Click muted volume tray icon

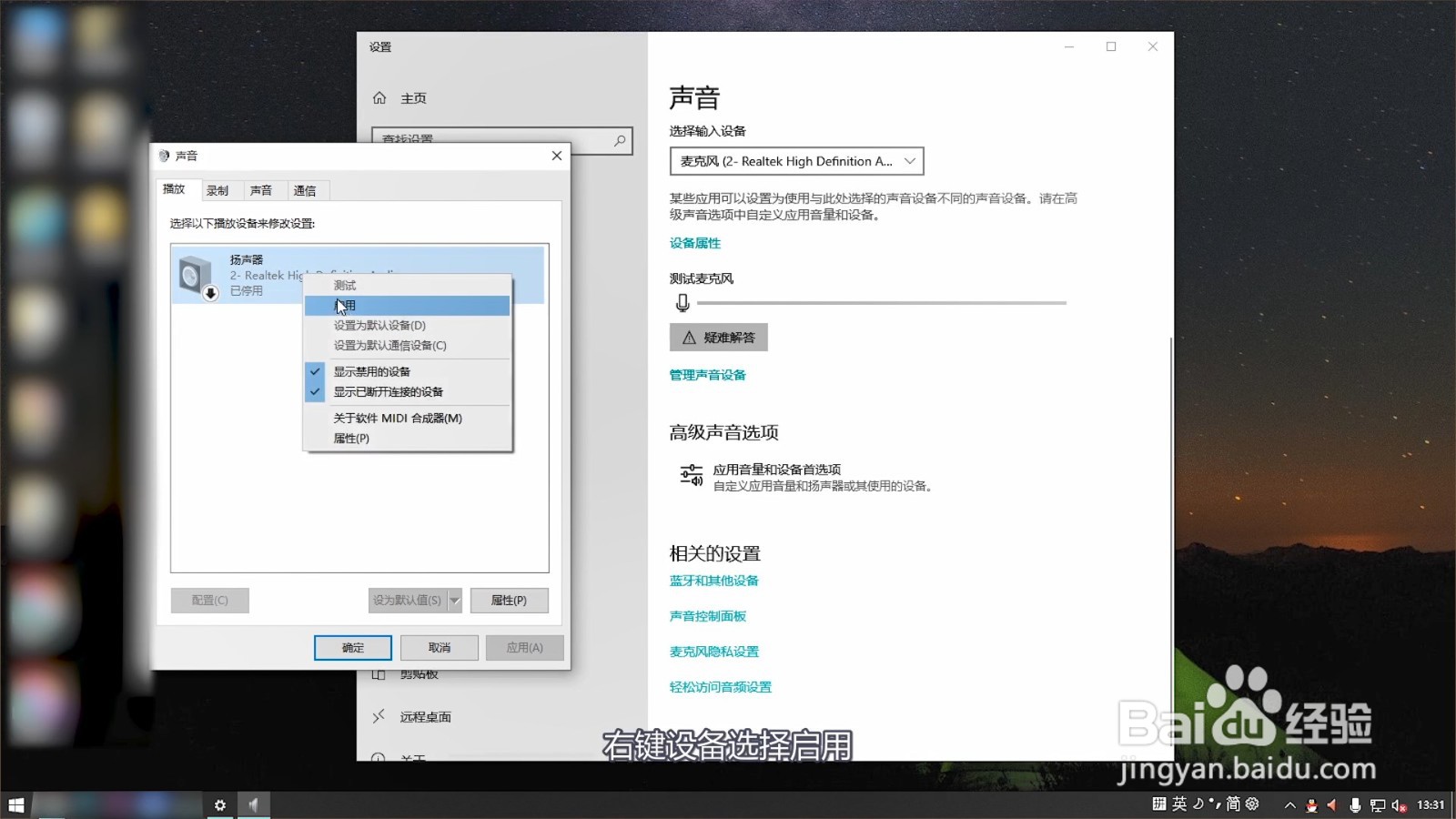coord(1400,805)
